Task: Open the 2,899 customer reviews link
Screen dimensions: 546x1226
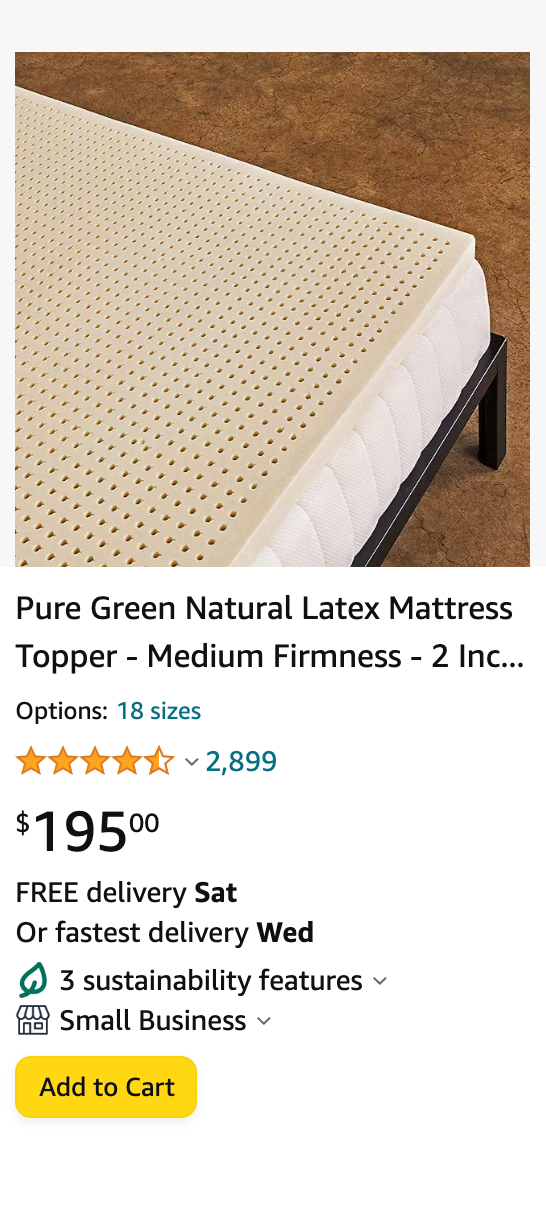Action: point(241,762)
